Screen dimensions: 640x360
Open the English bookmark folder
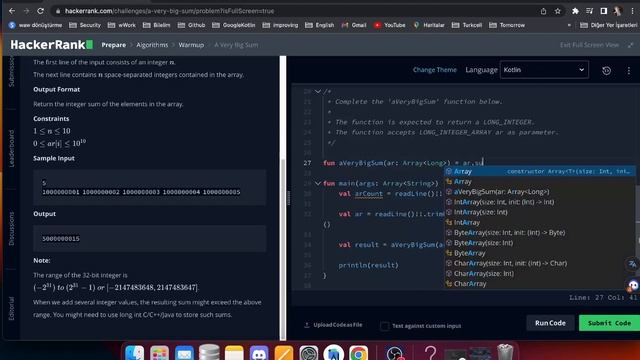coord(319,25)
